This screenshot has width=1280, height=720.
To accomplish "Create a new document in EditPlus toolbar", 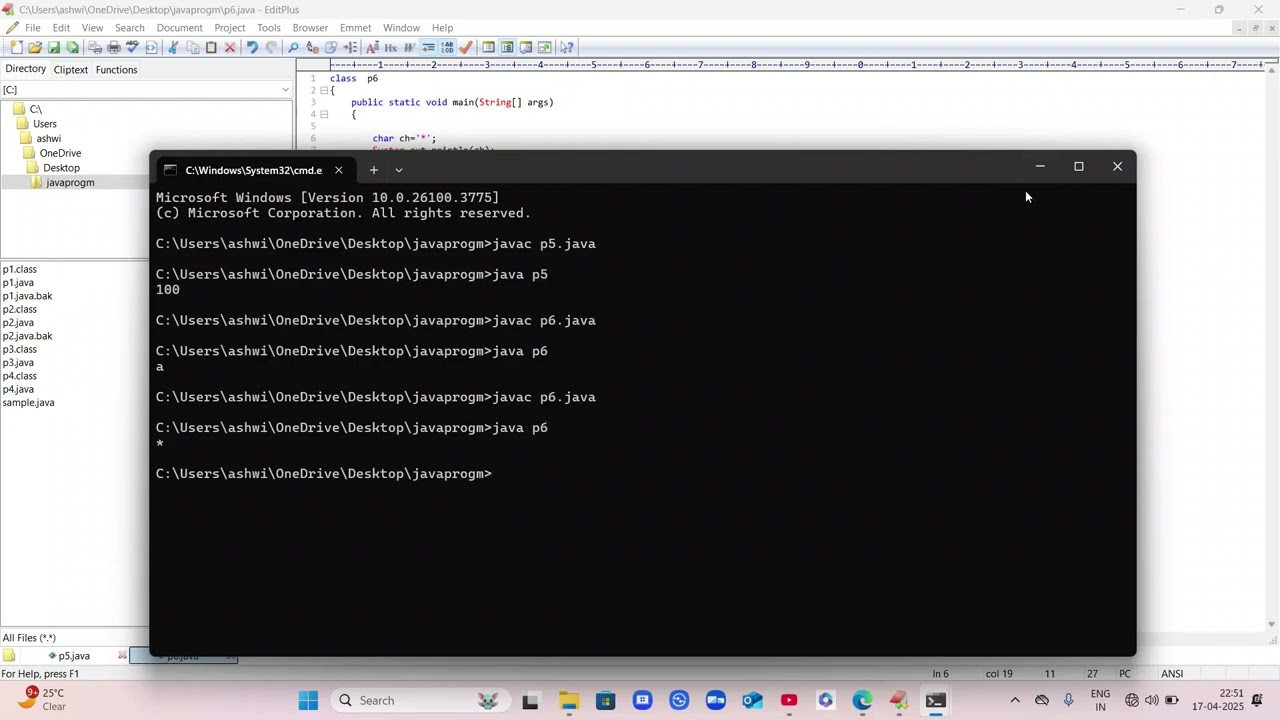I will tap(17, 47).
